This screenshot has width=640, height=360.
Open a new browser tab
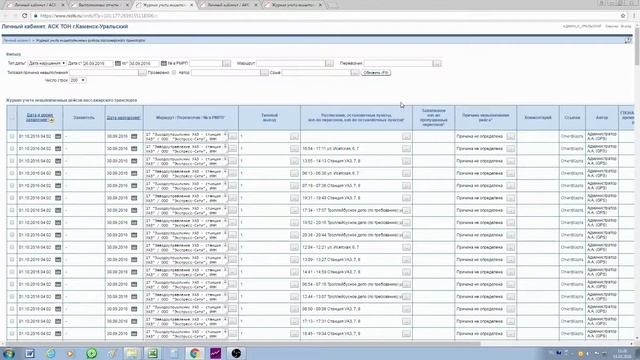[x=333, y=5]
